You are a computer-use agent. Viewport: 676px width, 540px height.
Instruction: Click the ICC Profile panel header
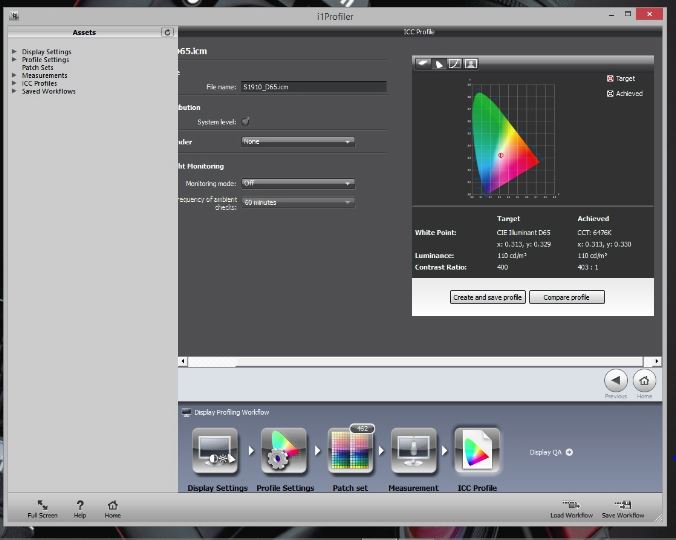pyautogui.click(x=419, y=31)
